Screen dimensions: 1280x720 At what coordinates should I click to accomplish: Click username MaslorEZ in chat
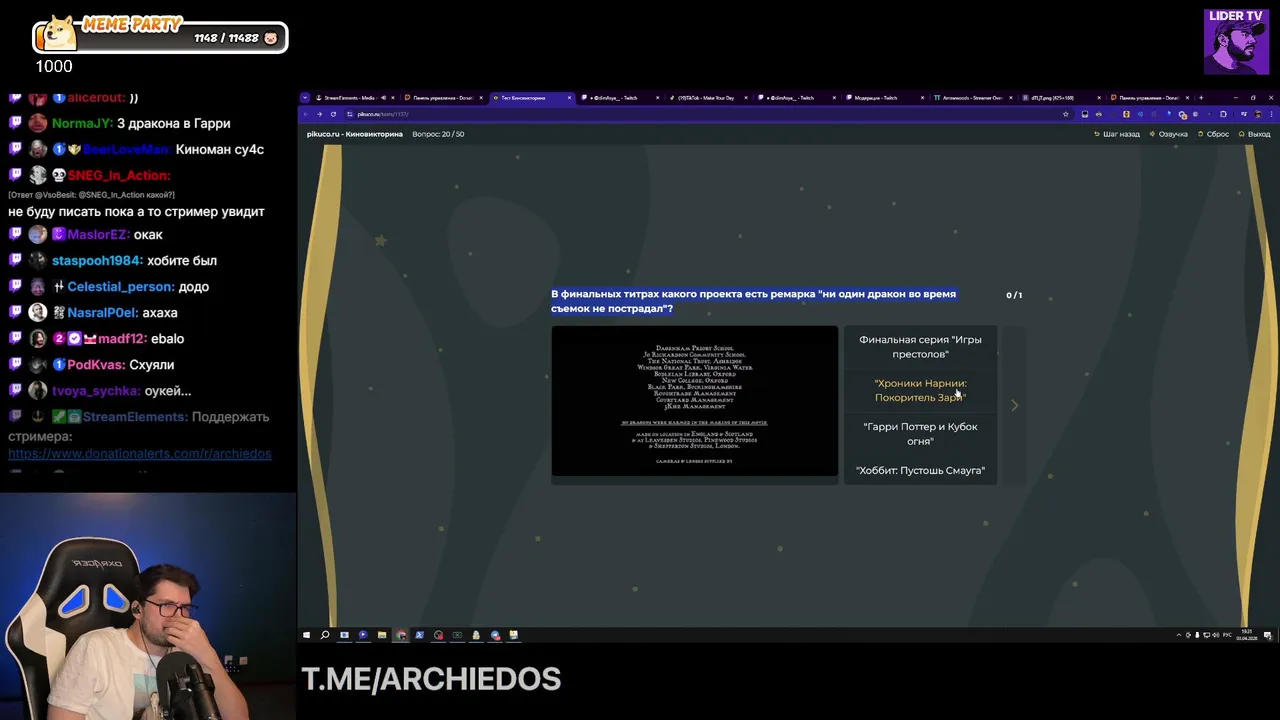click(98, 234)
